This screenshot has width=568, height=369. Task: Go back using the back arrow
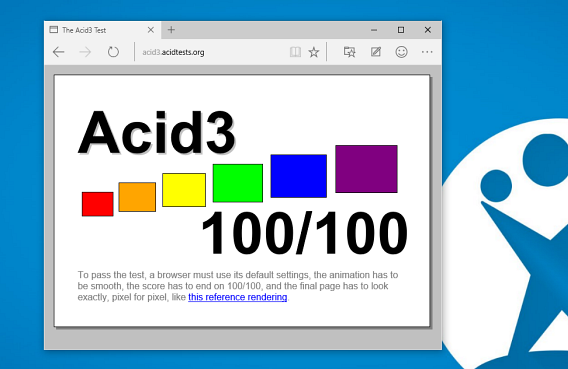click(58, 52)
